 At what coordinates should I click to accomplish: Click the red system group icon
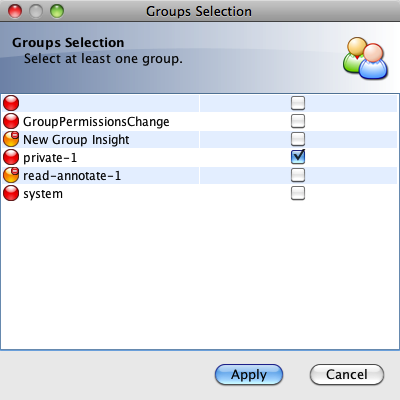click(x=11, y=193)
